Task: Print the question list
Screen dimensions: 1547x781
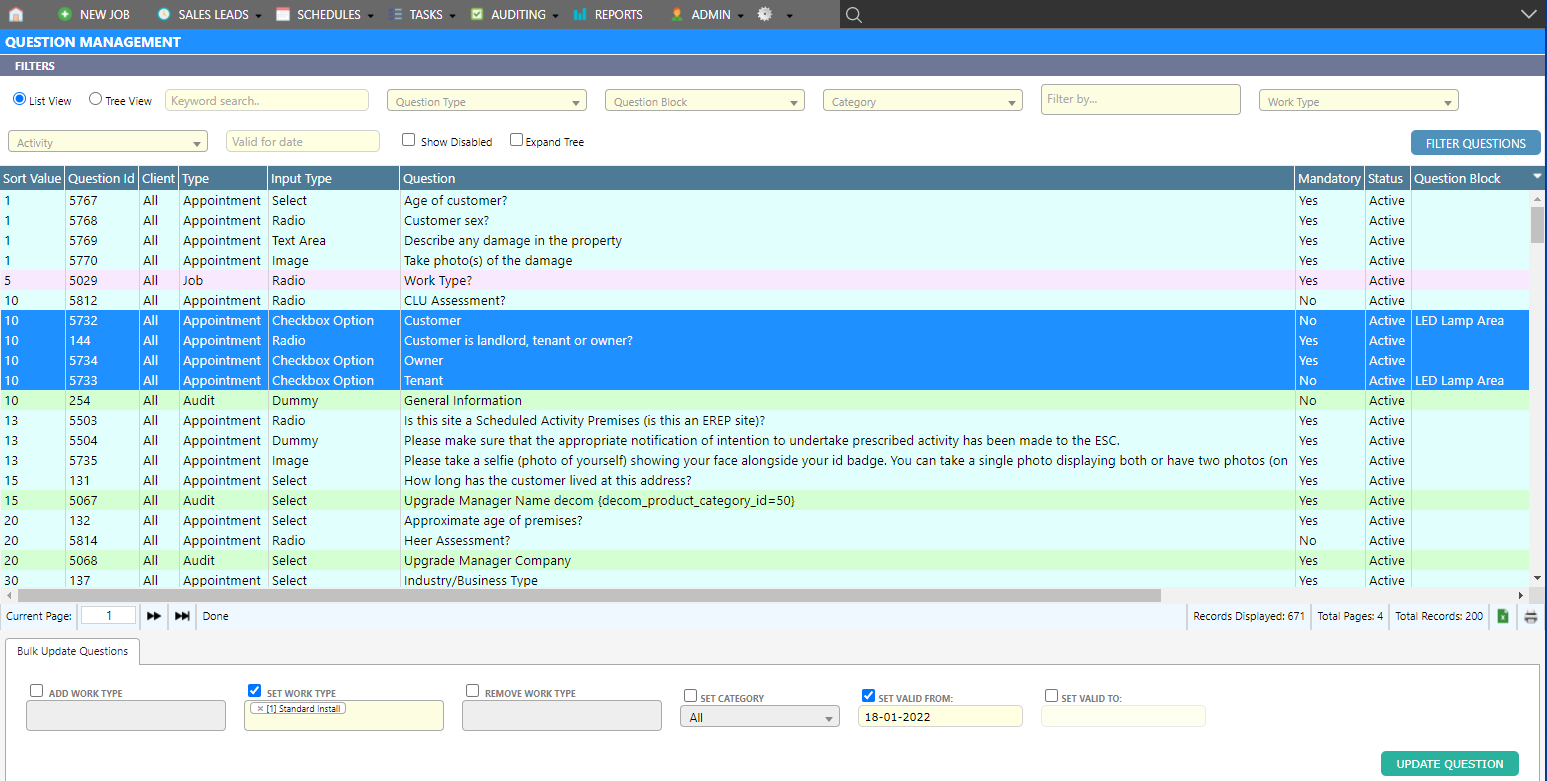Action: [x=1530, y=616]
